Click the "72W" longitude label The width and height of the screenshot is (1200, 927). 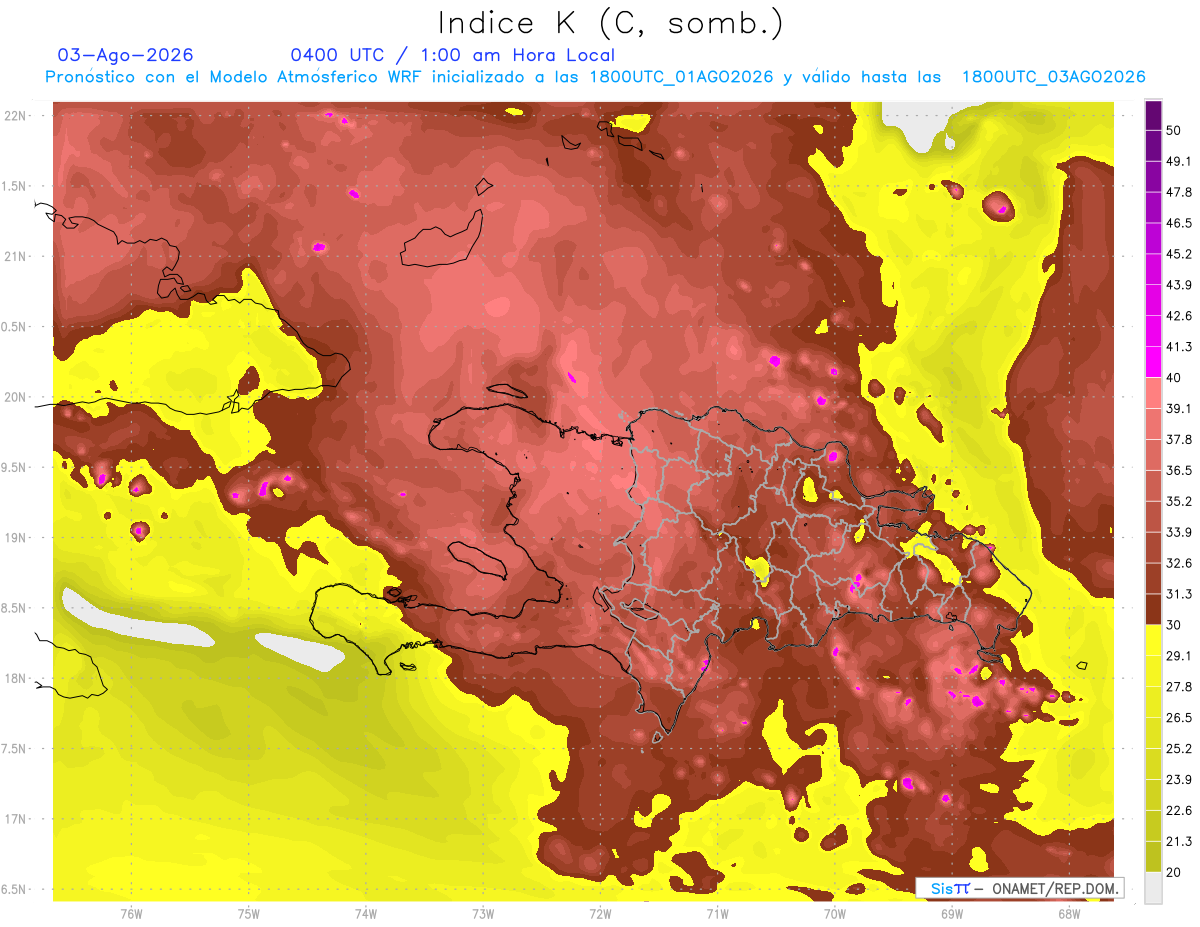(x=600, y=913)
